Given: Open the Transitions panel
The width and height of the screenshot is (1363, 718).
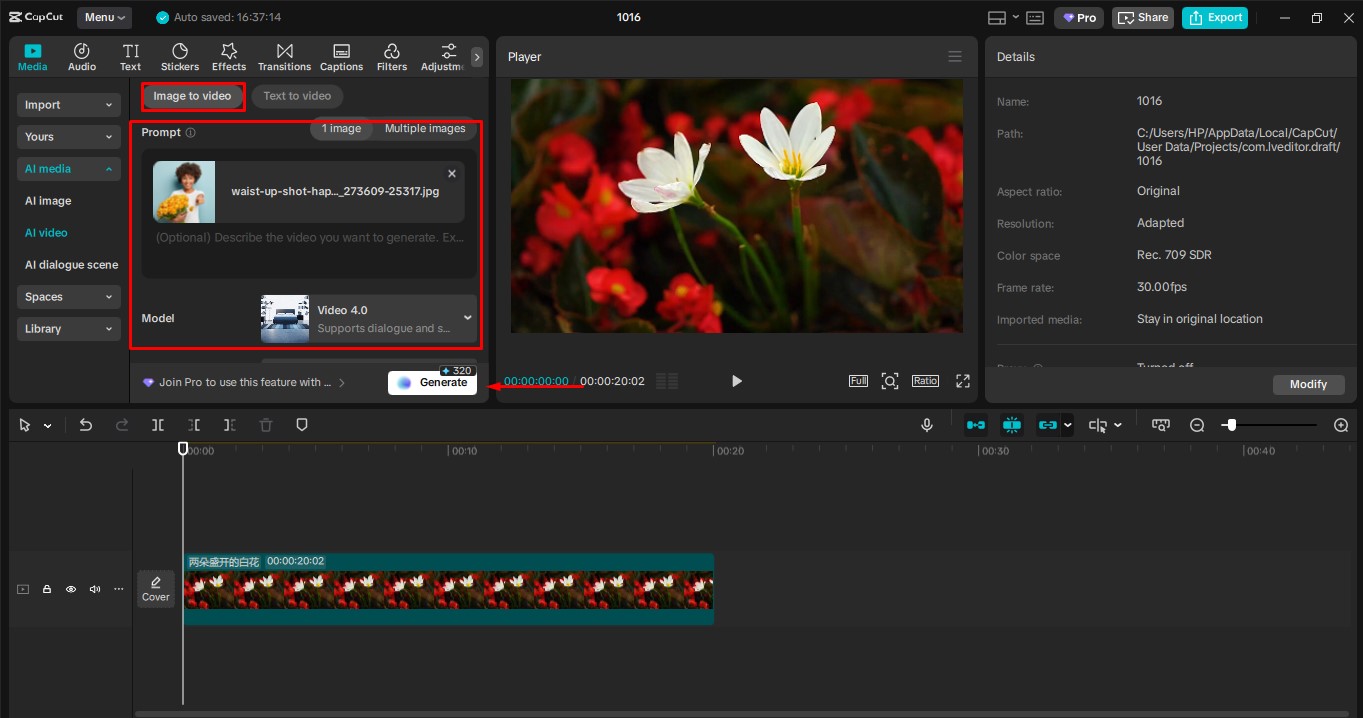Looking at the screenshot, I should (284, 55).
